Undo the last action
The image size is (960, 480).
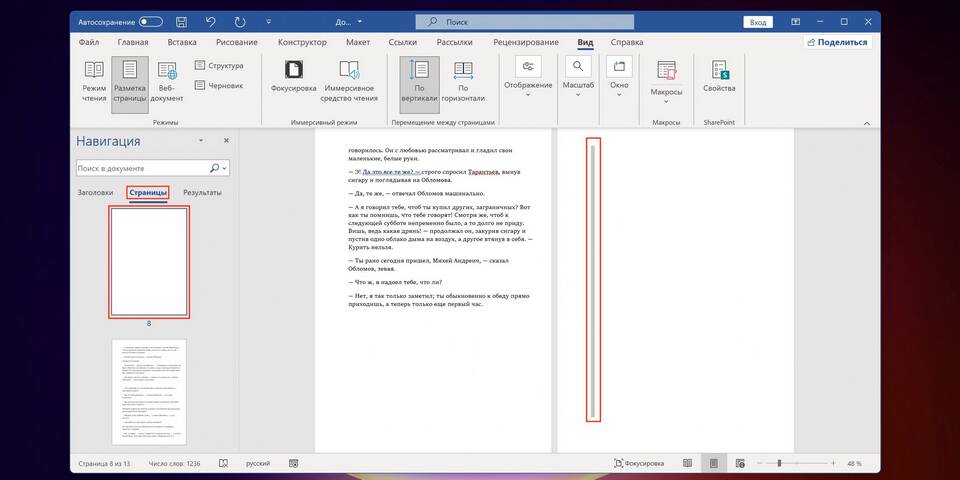click(x=209, y=21)
